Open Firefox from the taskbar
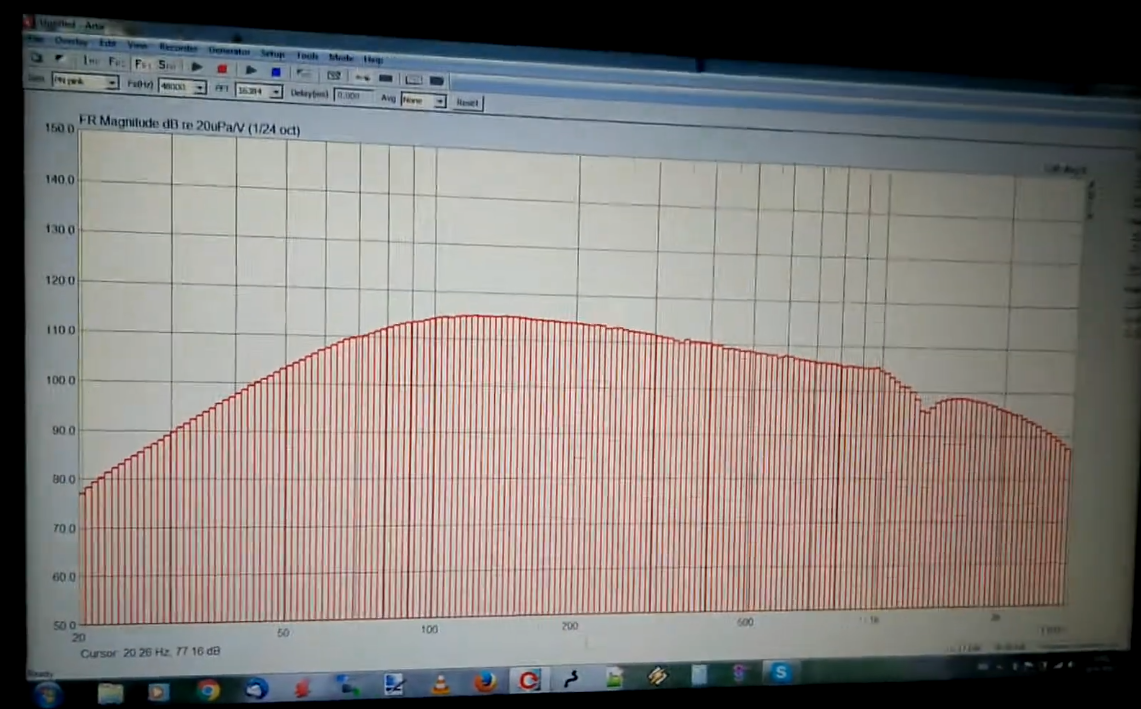 click(485, 682)
